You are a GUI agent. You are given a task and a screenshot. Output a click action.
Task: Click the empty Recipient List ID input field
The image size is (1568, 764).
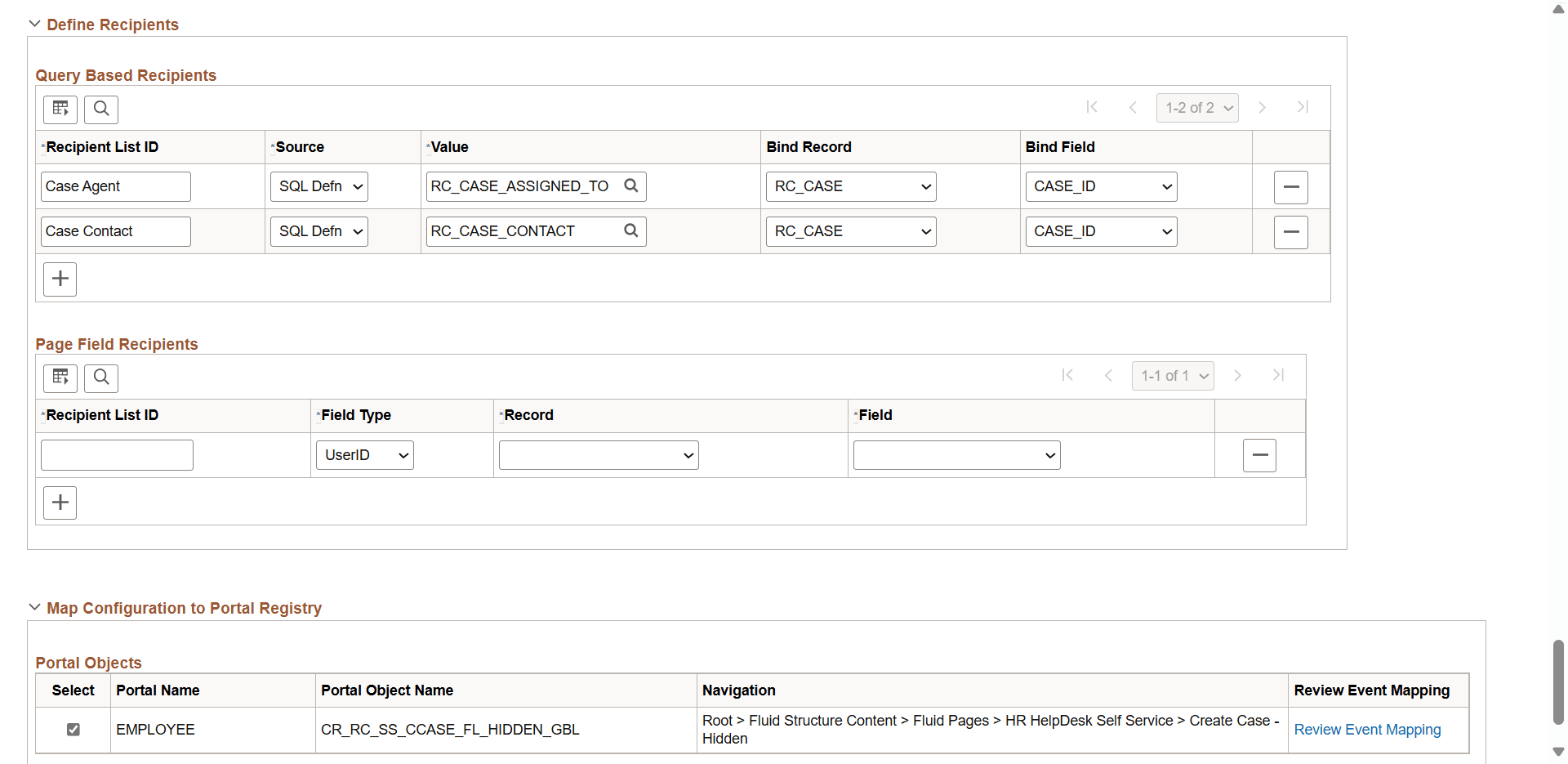(116, 454)
